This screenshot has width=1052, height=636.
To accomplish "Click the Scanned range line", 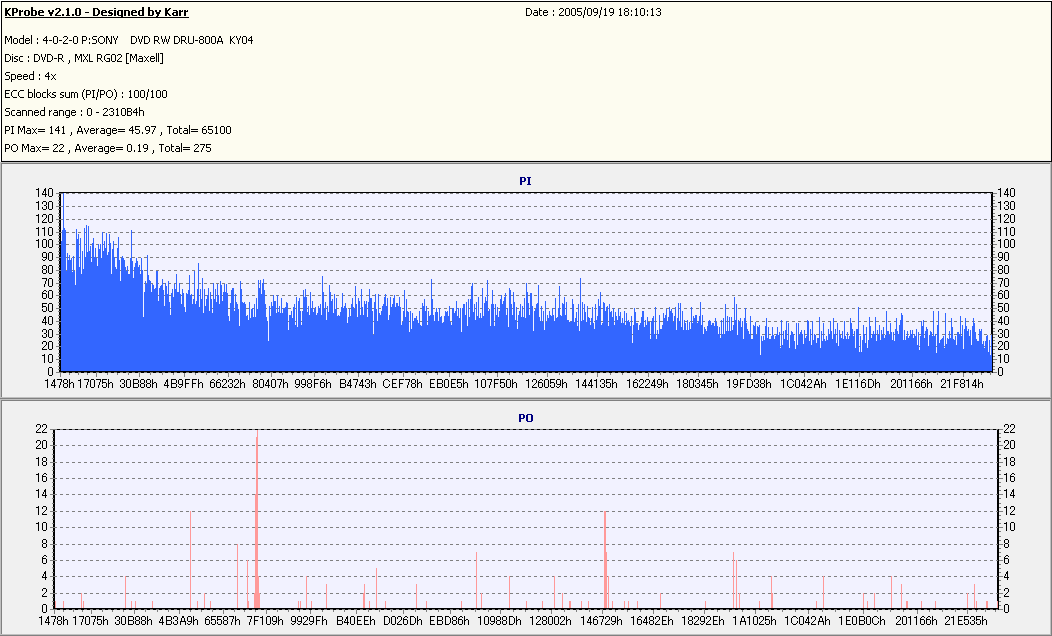I will coord(74,113).
